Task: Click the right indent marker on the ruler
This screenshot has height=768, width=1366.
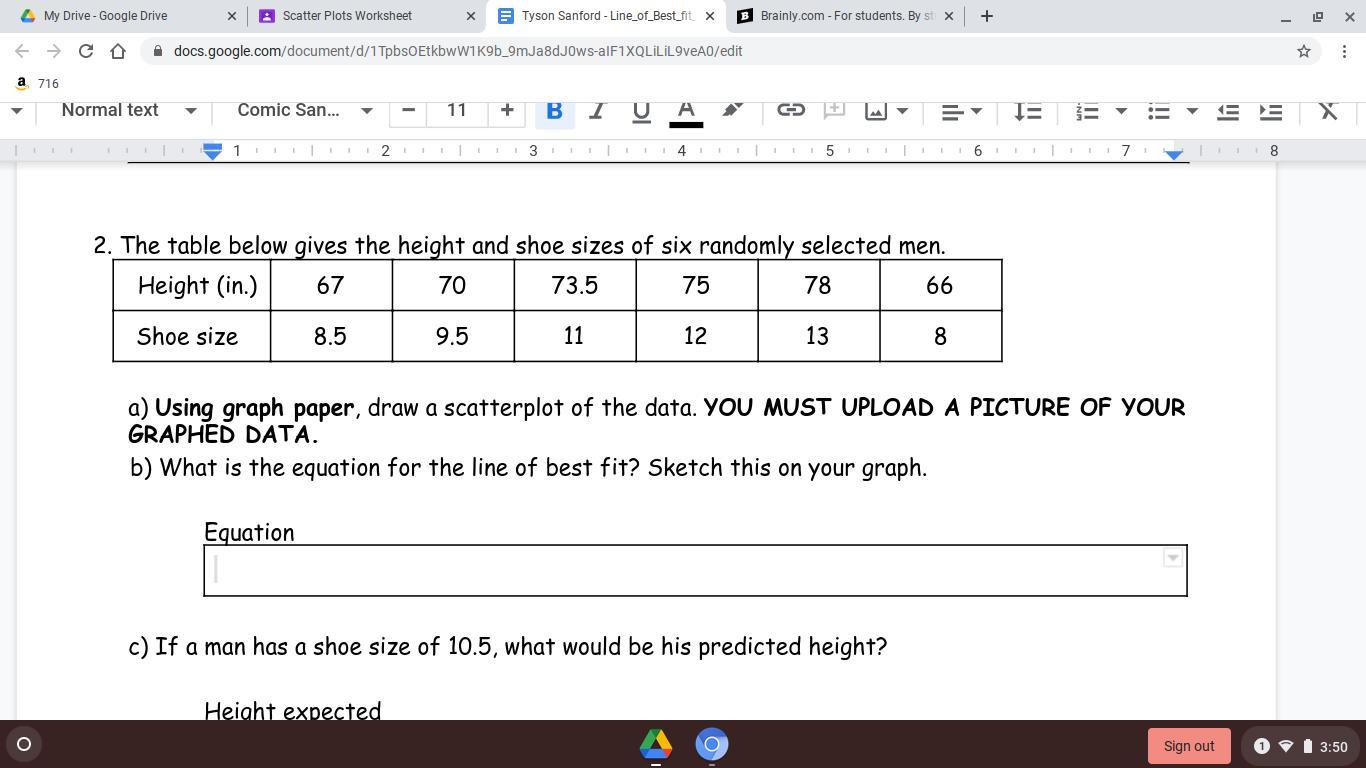Action: (x=1174, y=153)
